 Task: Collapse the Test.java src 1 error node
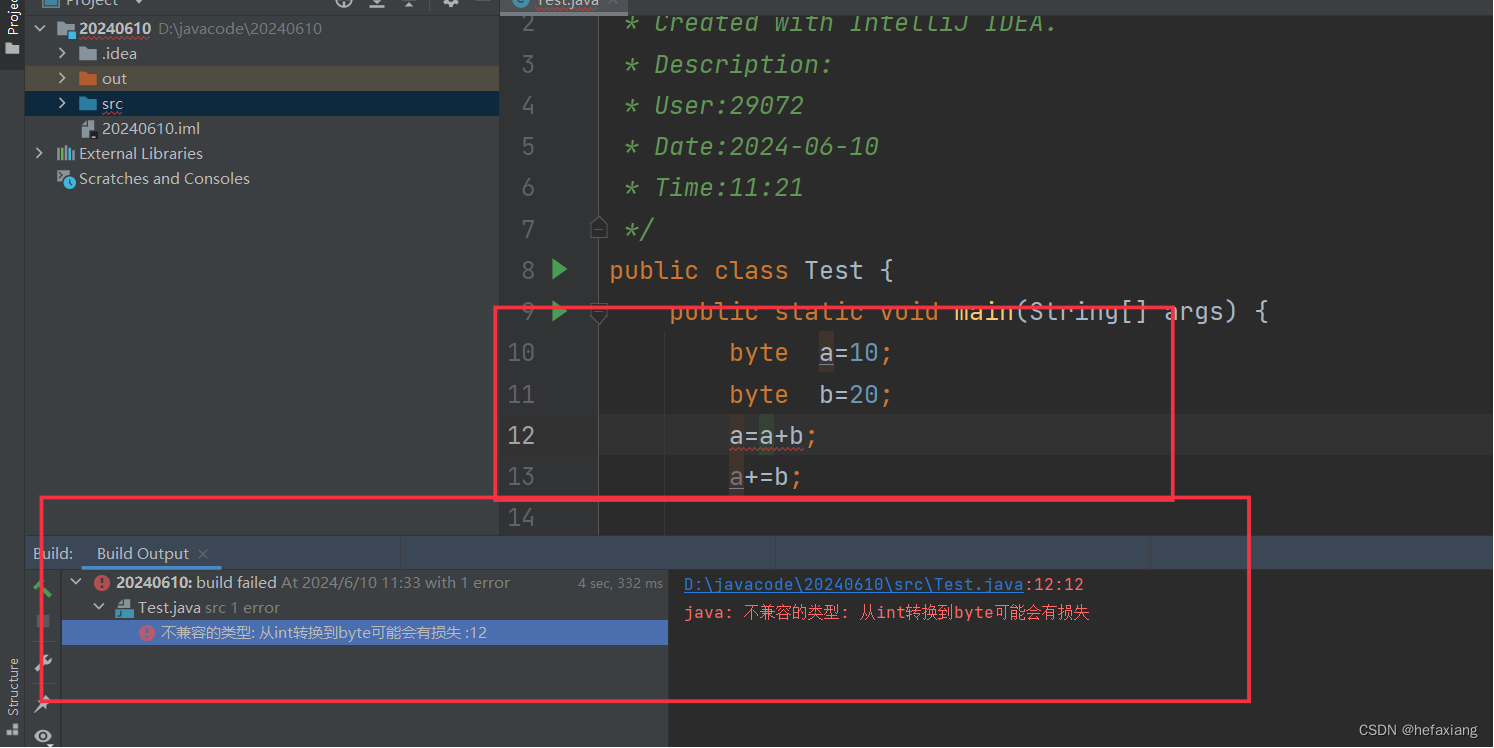point(97,606)
